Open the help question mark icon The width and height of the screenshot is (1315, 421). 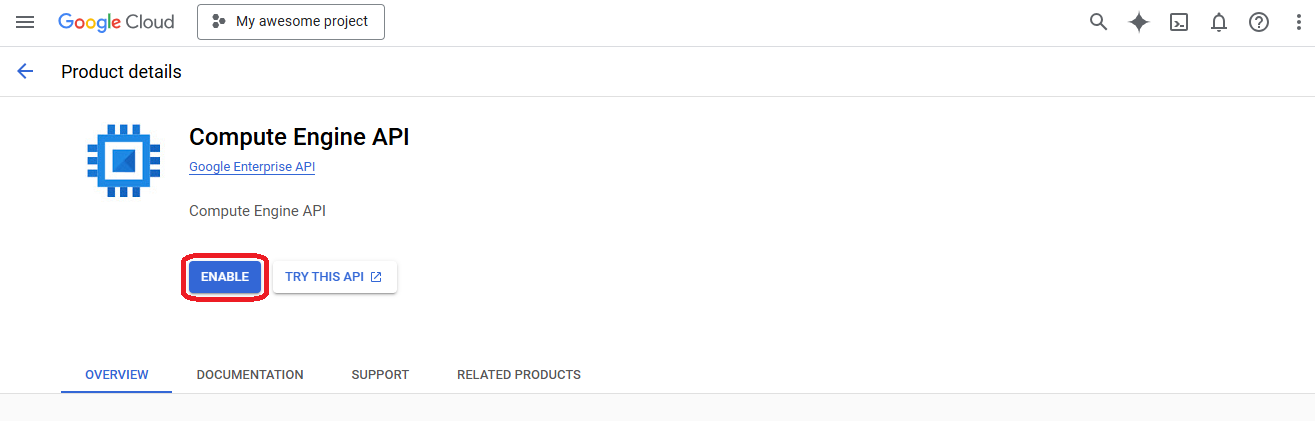(x=1259, y=22)
